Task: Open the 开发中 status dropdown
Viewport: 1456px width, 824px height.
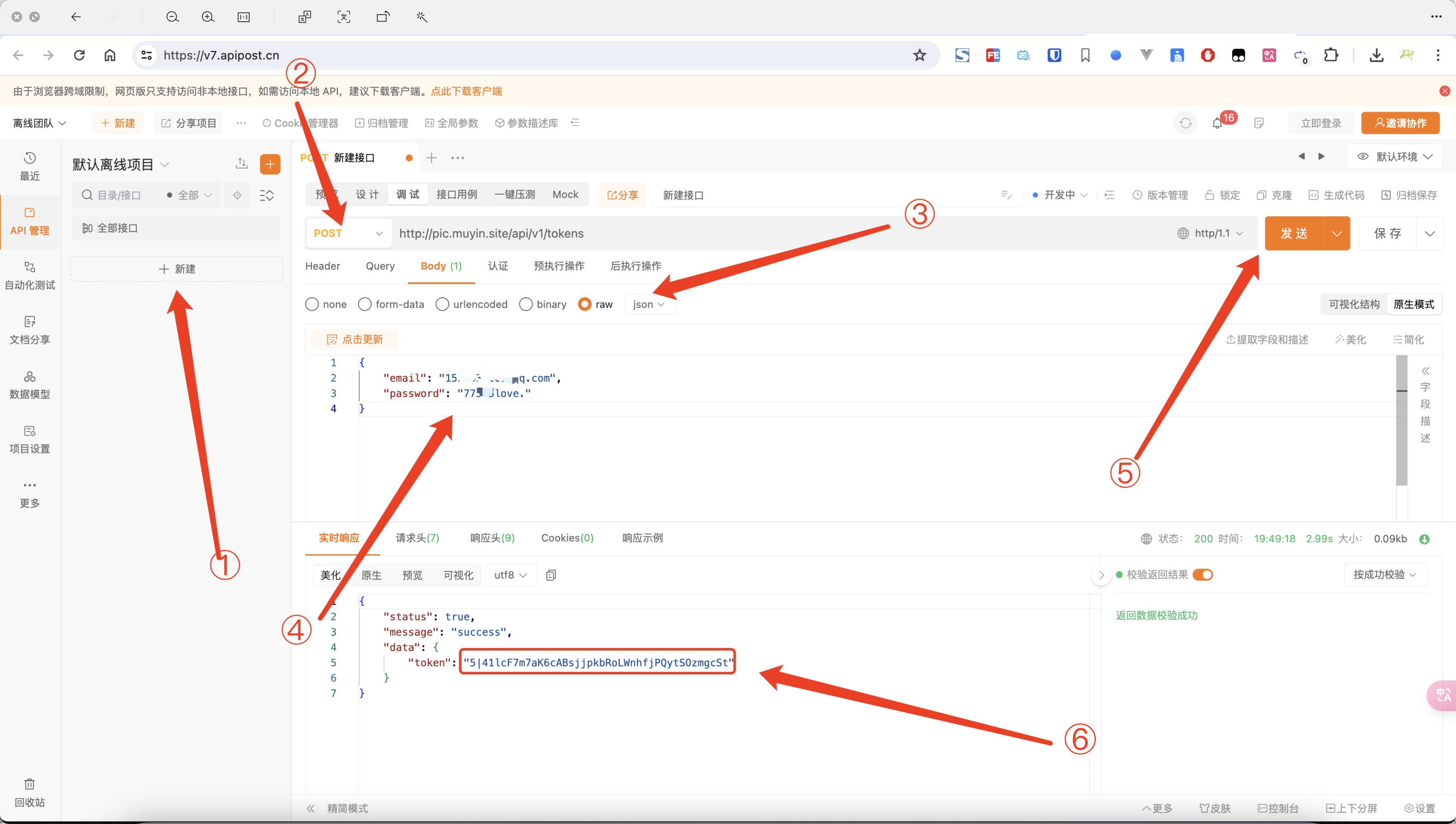Action: click(x=1060, y=194)
